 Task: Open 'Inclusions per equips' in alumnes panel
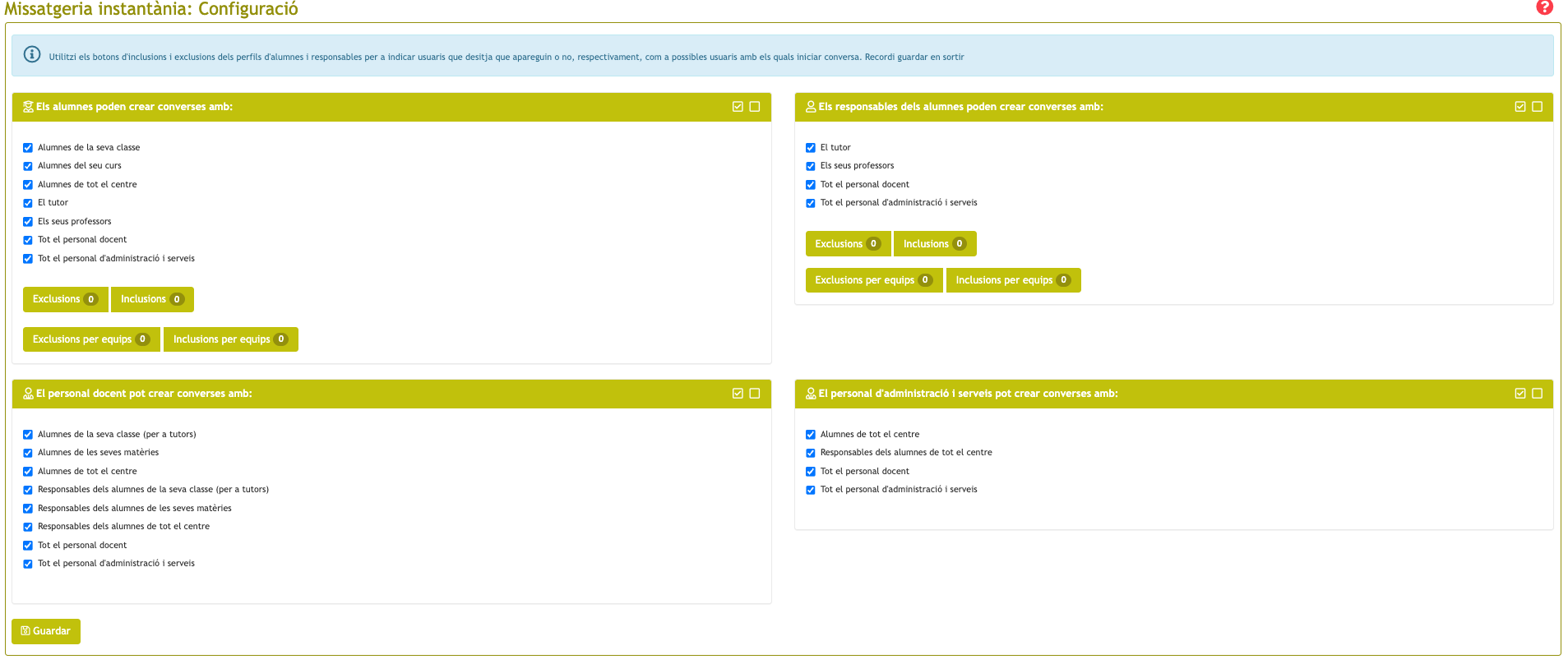231,339
